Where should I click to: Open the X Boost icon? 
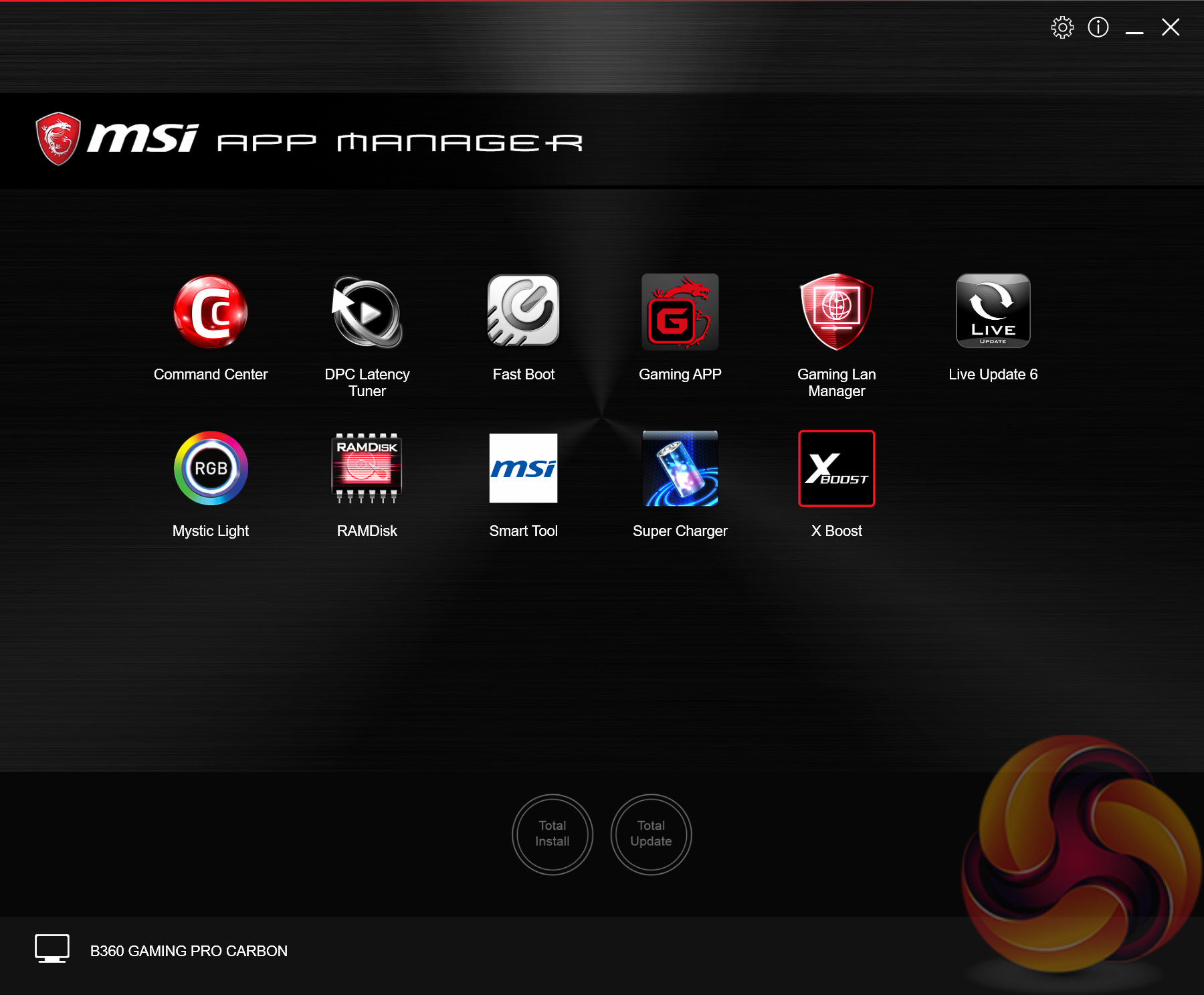pyautogui.click(x=837, y=468)
